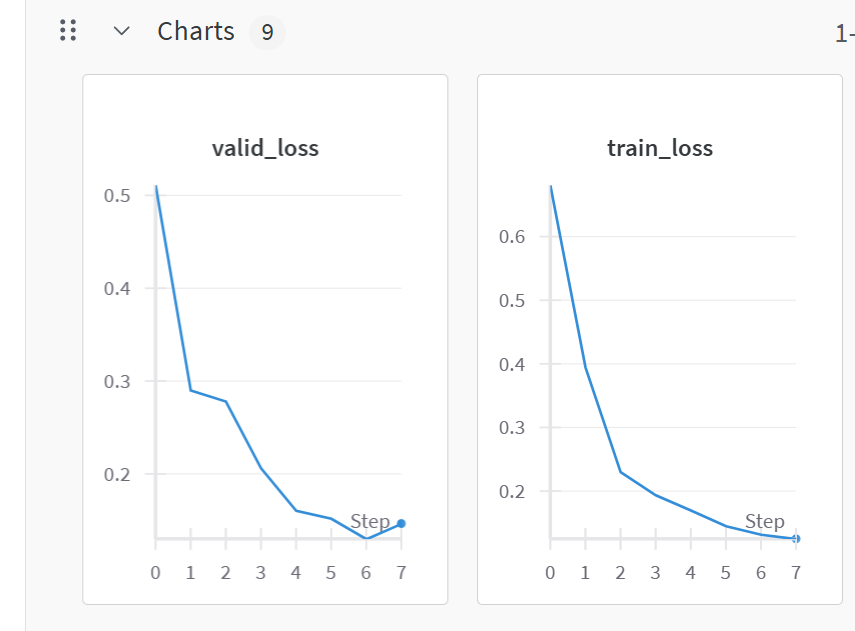
Task: Click the pagination indicator starting with 1-
Action: click(x=845, y=34)
